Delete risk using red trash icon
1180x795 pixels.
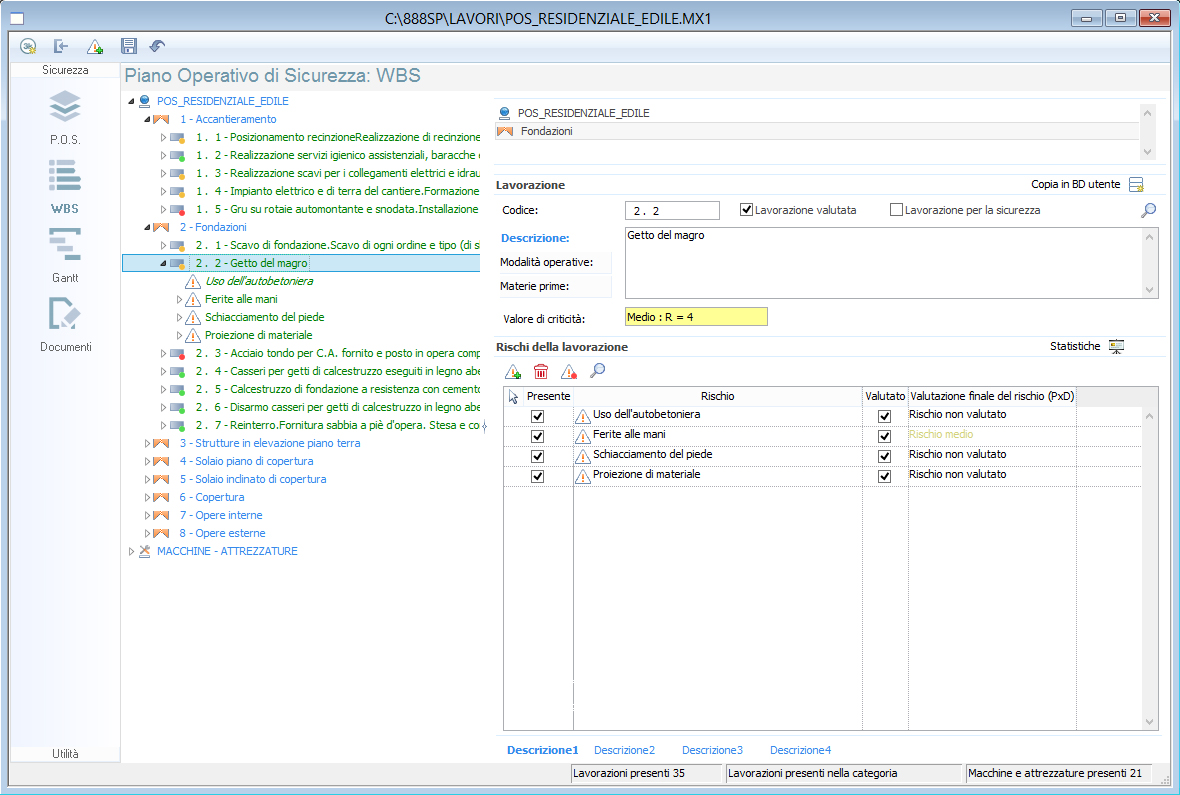coord(540,371)
